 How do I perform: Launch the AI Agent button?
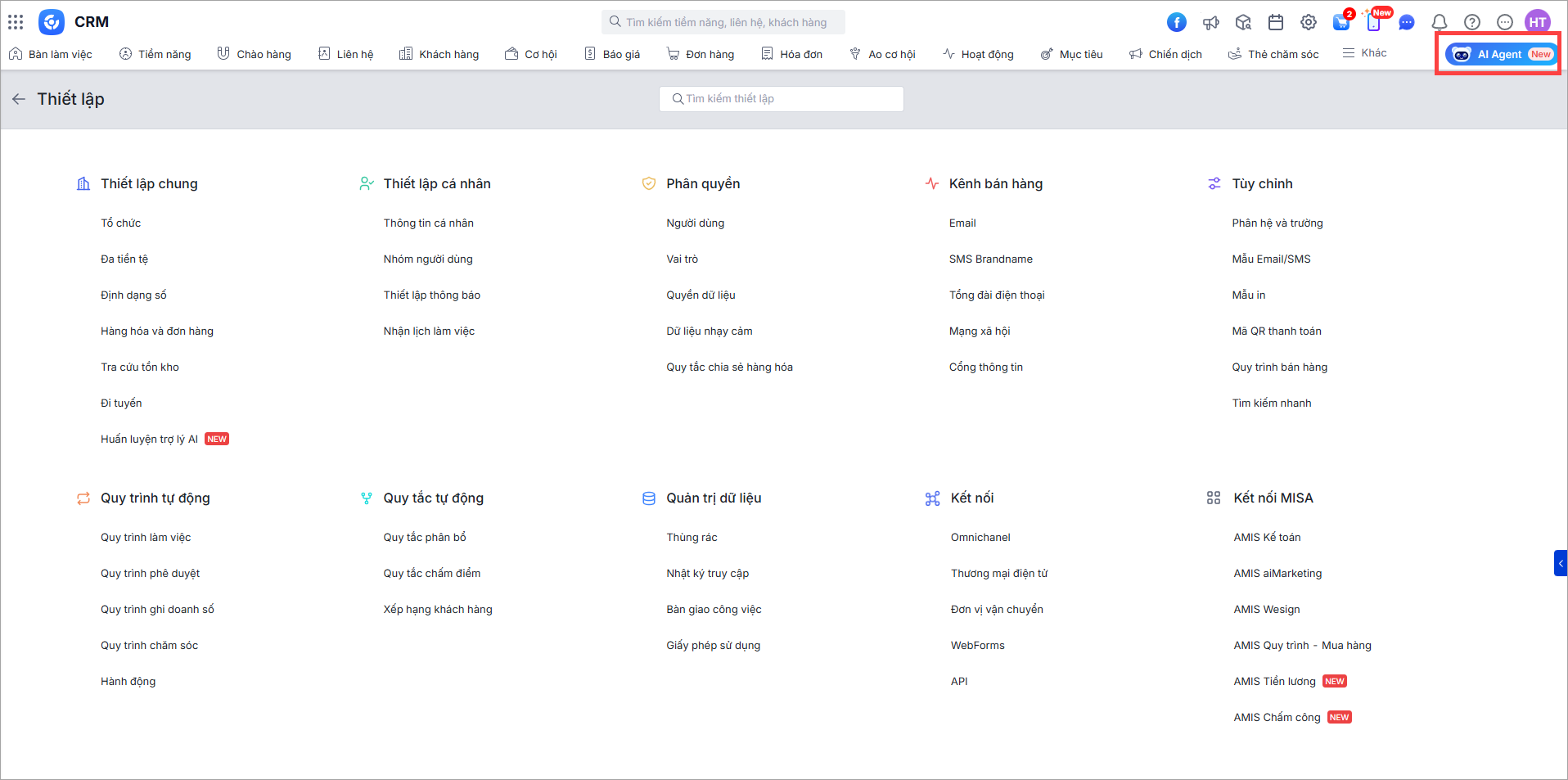(1500, 54)
